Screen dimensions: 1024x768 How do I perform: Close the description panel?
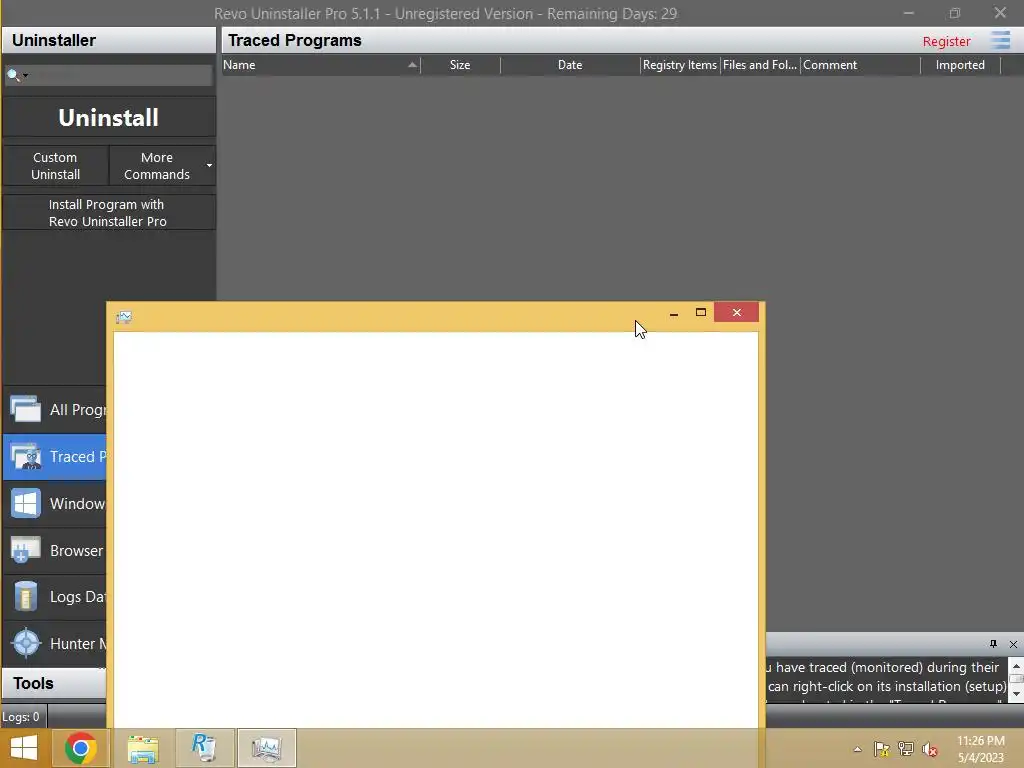coord(1013,644)
